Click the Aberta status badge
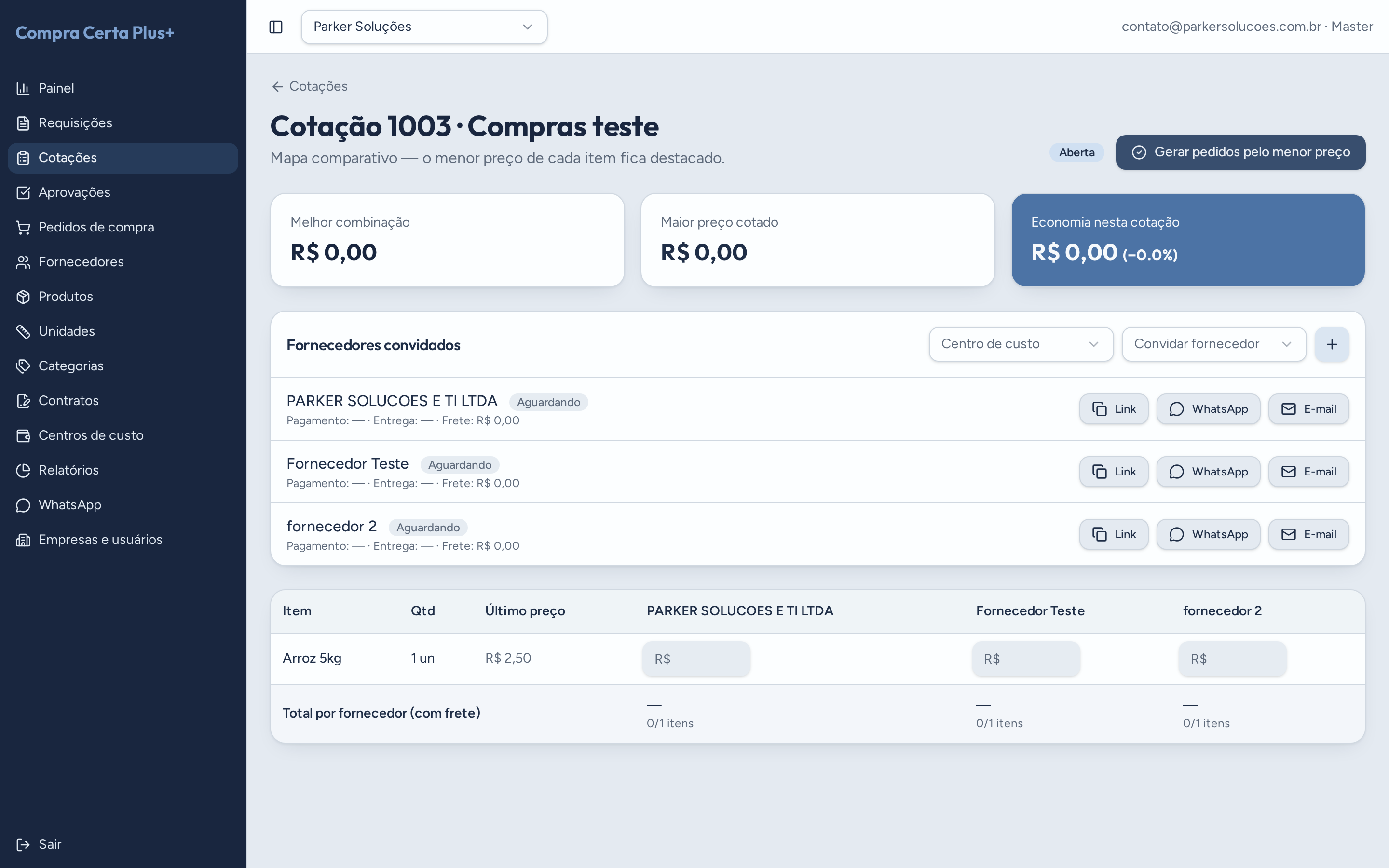Image resolution: width=1389 pixels, height=868 pixels. (x=1076, y=152)
